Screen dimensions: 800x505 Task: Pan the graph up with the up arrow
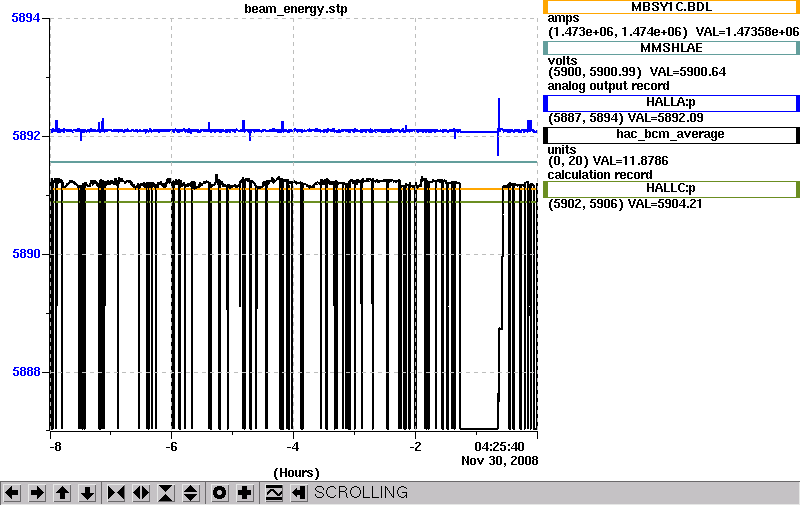(62, 493)
